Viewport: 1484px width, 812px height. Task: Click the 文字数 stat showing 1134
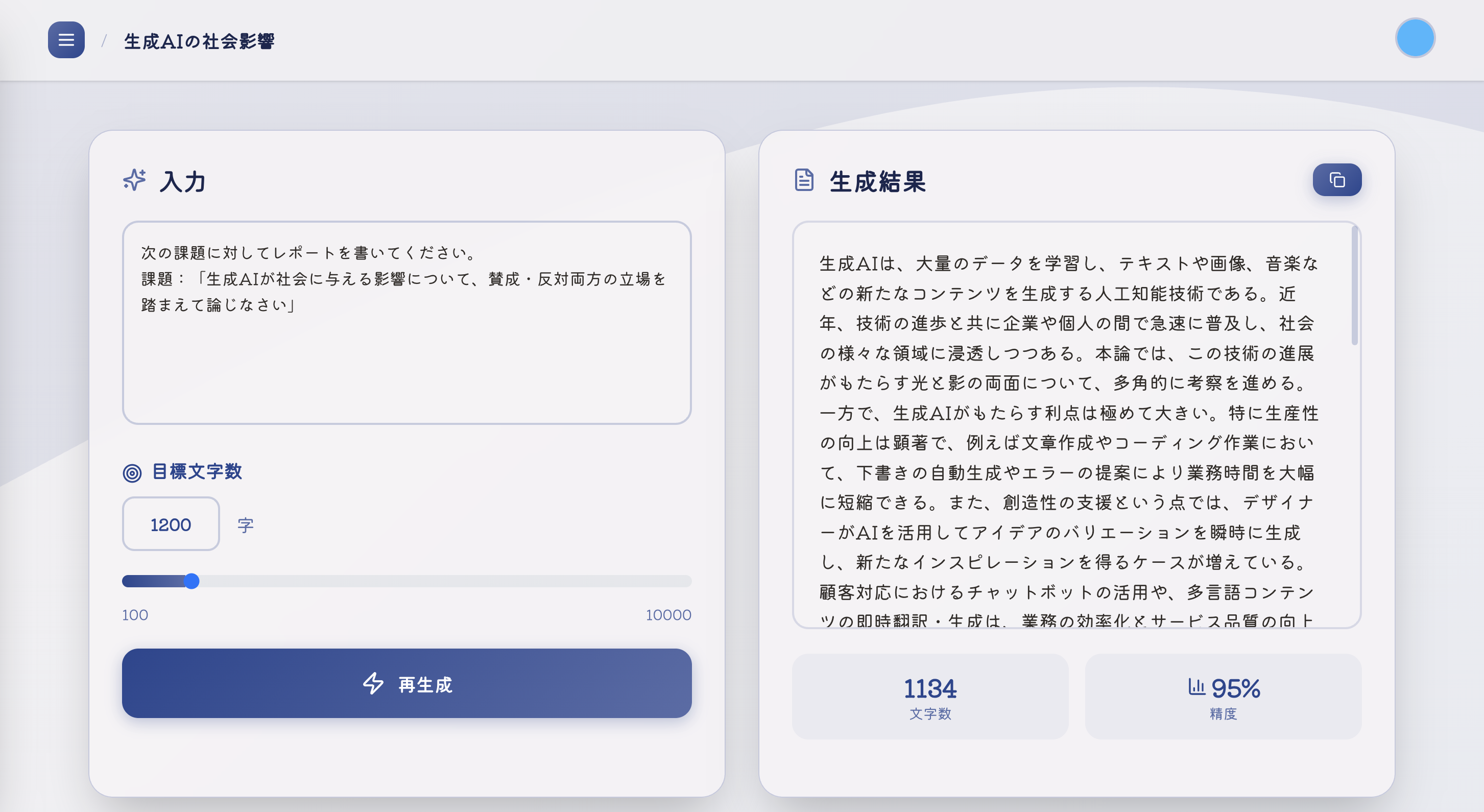tap(930, 697)
